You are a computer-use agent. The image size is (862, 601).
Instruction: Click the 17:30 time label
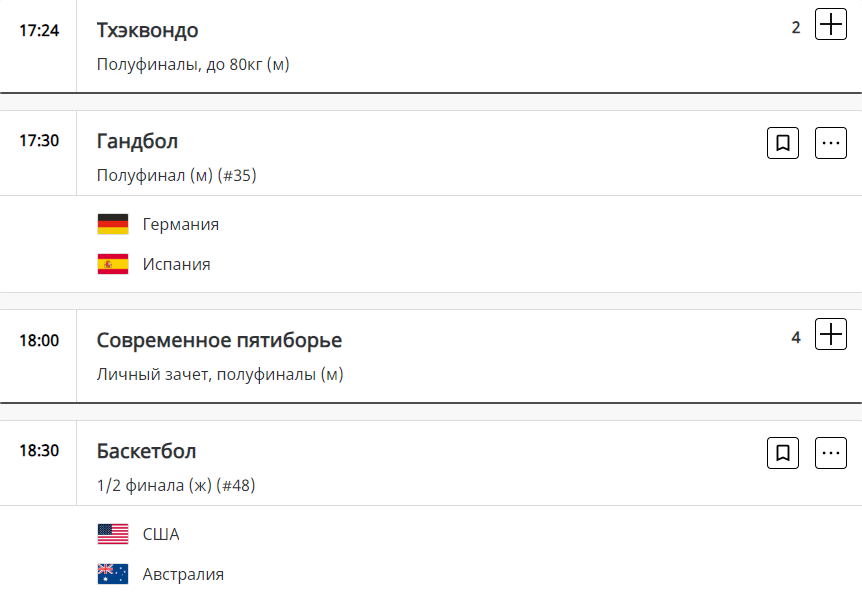tap(39, 140)
